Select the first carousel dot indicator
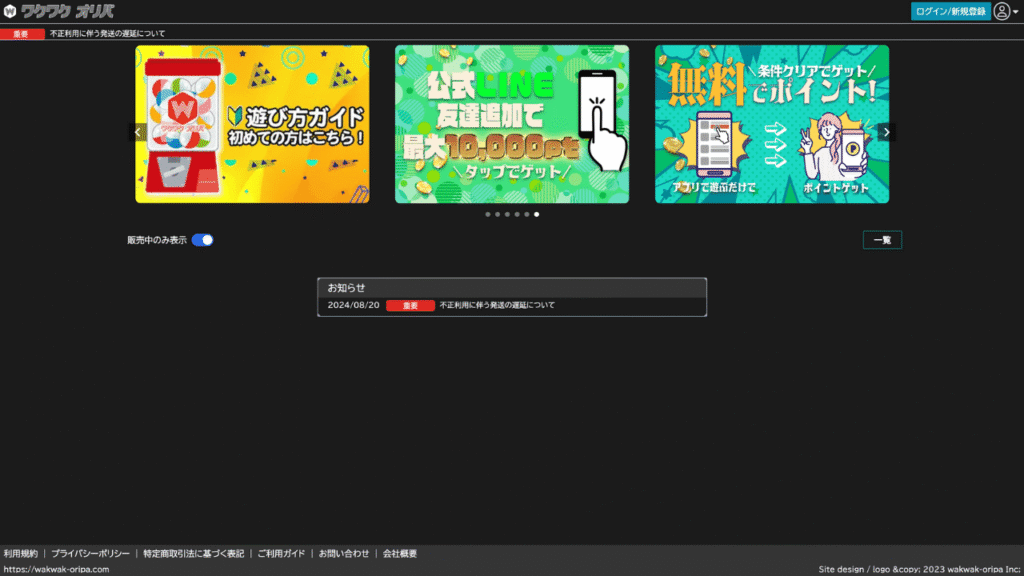 pos(487,213)
